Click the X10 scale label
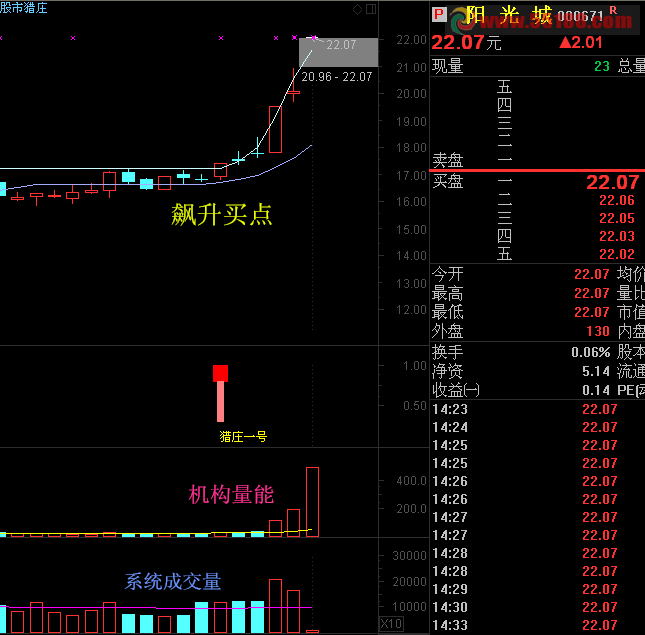 pos(392,624)
